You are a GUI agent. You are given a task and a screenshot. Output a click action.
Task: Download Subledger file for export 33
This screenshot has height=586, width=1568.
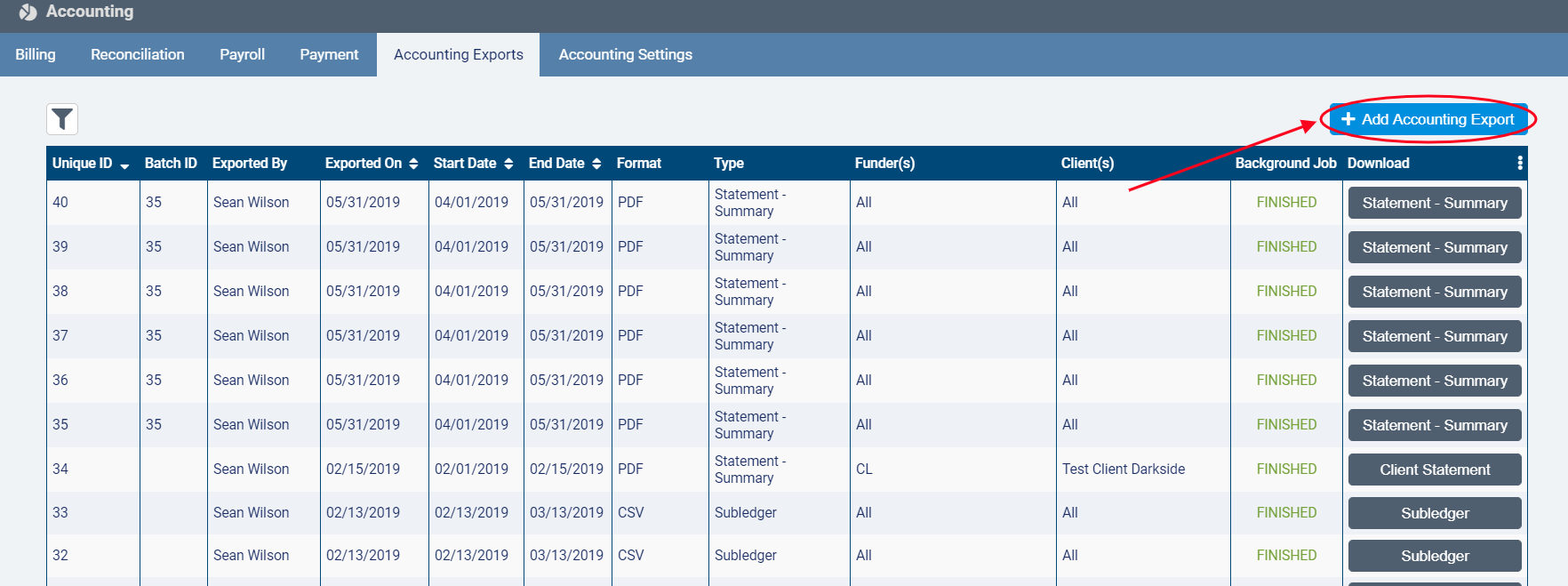click(1434, 513)
